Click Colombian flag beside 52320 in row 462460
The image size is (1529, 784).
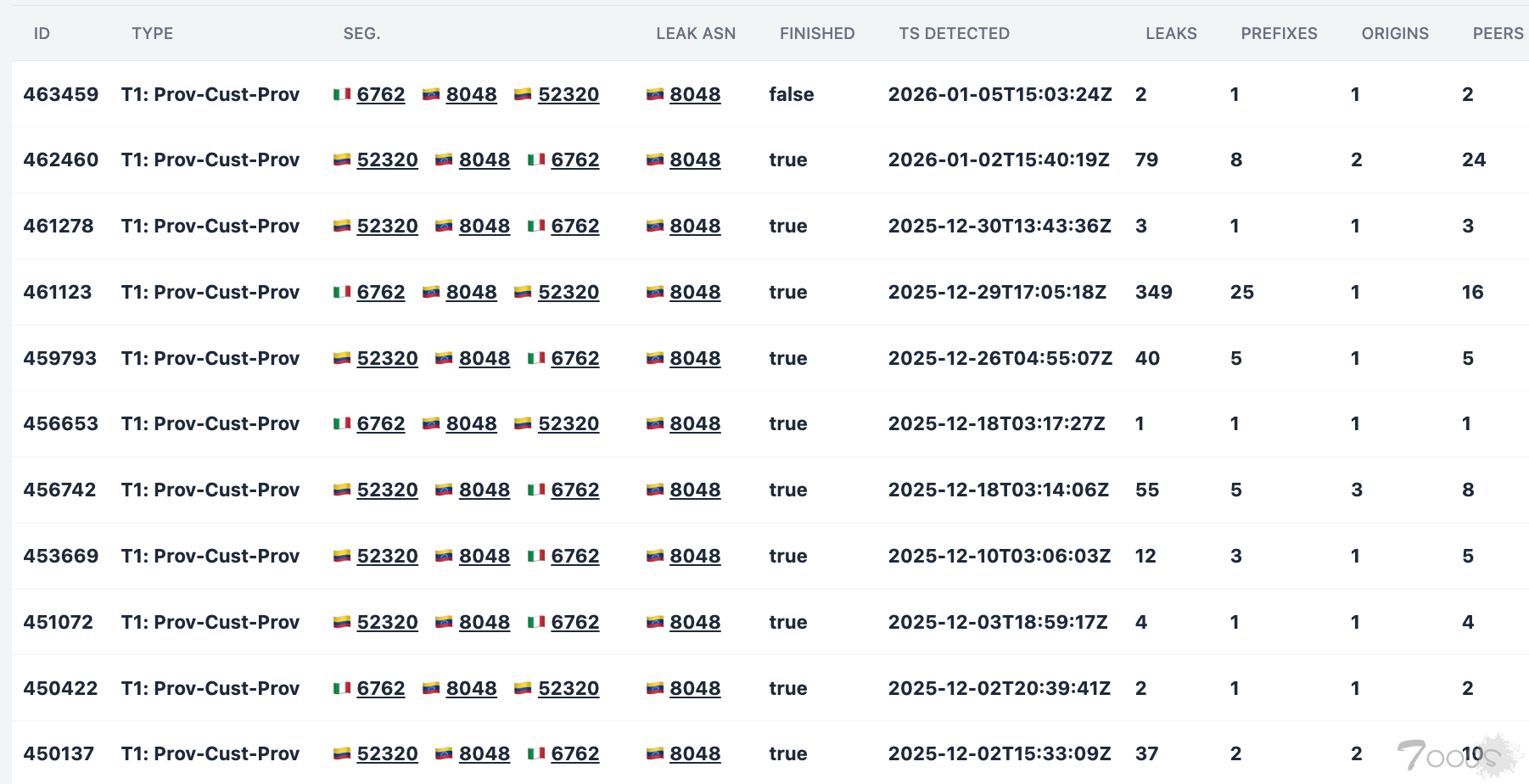pyautogui.click(x=342, y=160)
